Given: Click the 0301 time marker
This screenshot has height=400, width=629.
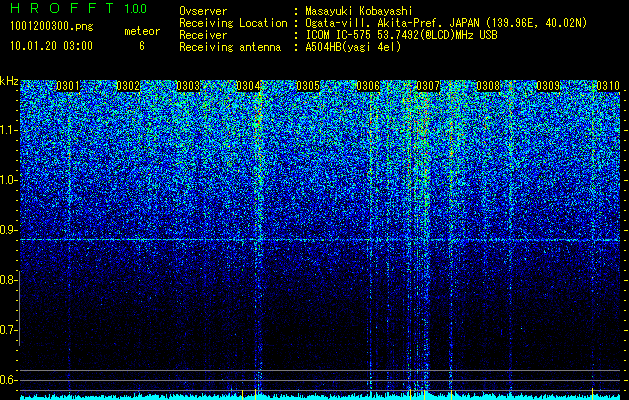Looking at the screenshot, I should click(x=68, y=86).
